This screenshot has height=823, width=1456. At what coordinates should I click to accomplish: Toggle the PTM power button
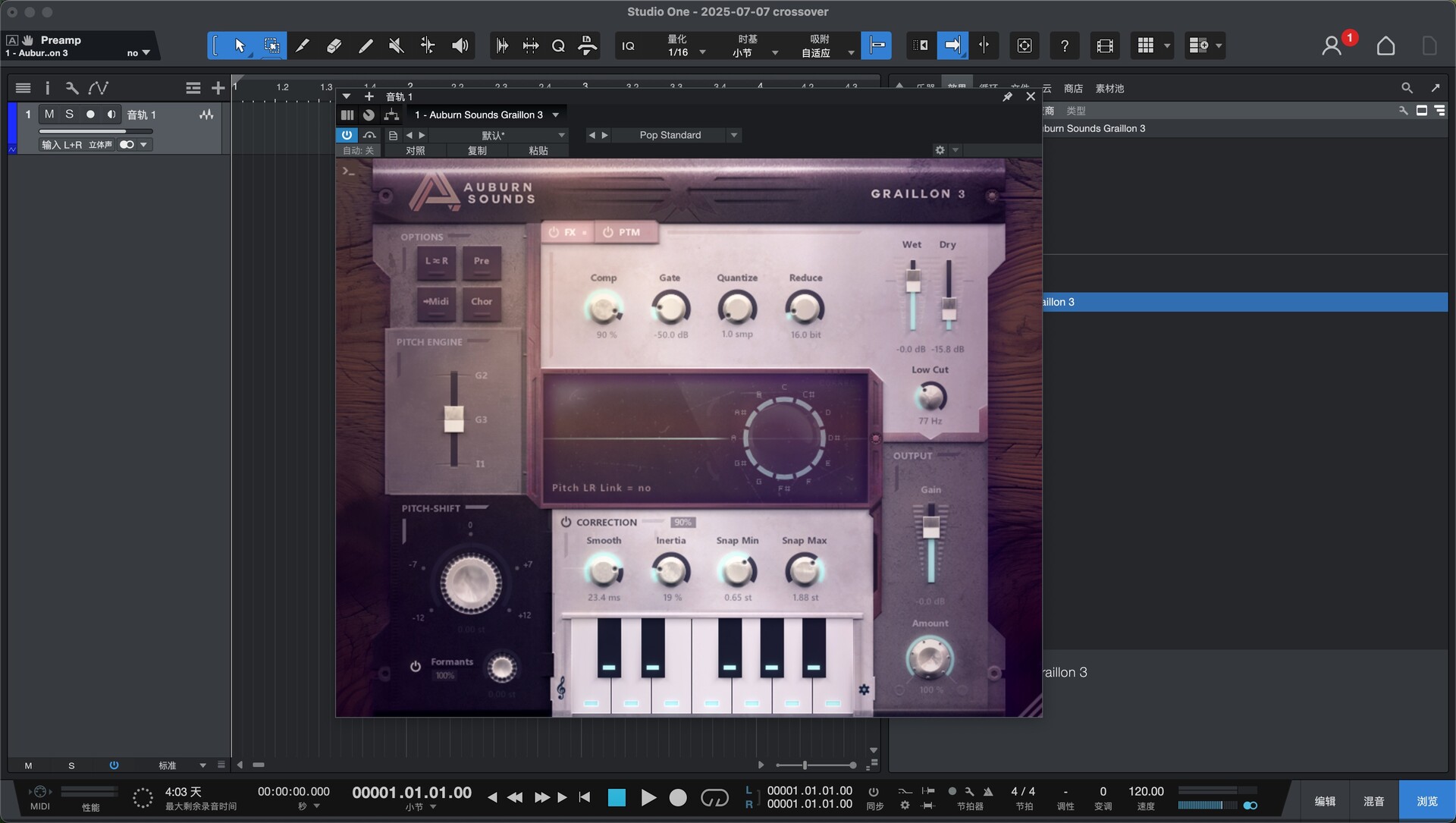[608, 232]
